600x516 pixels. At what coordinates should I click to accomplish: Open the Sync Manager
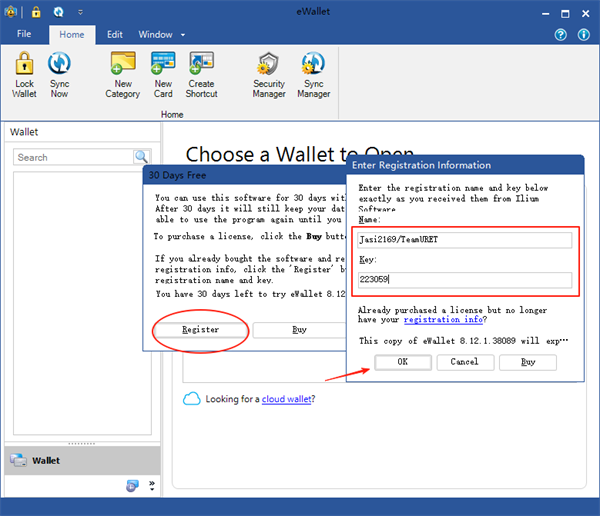(x=313, y=74)
